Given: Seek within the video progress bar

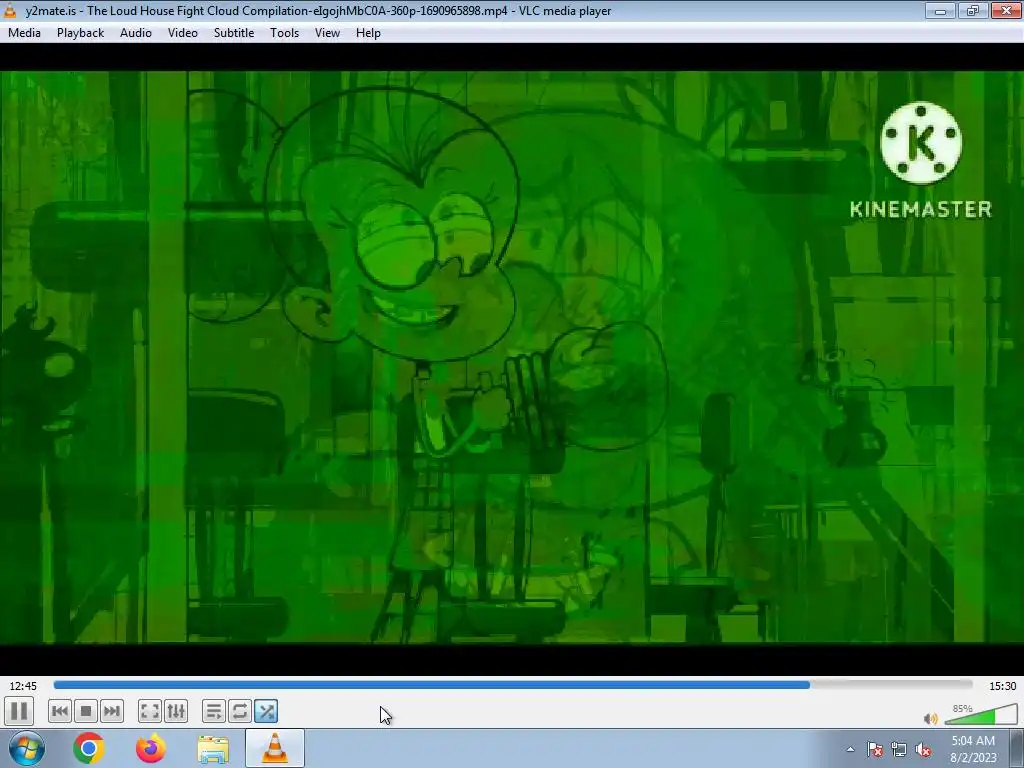Looking at the screenshot, I should pos(513,685).
